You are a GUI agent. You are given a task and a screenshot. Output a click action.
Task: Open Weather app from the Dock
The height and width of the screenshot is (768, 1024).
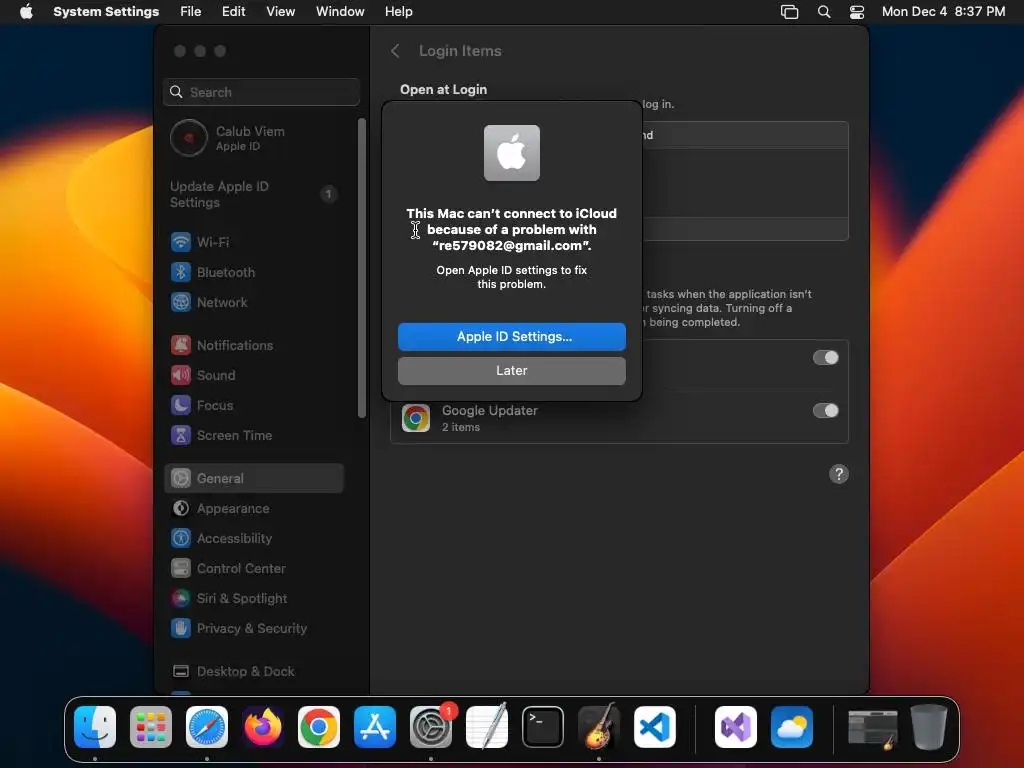[x=792, y=727]
